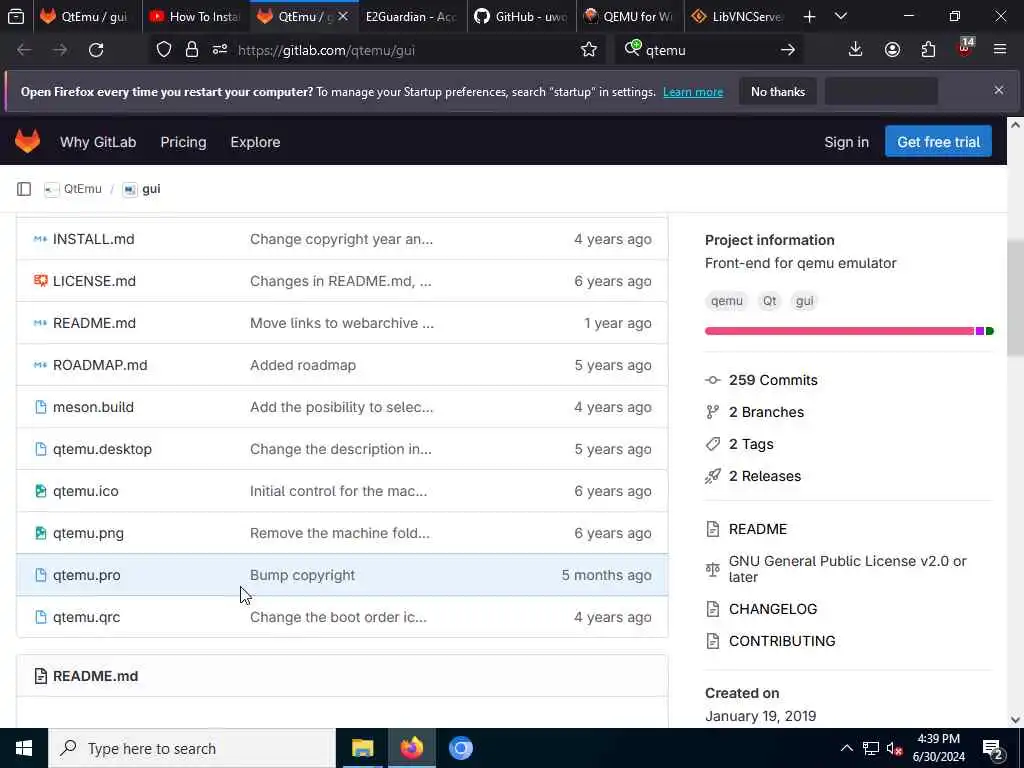This screenshot has width=1024, height=768.
Task: Switch to the How To Install YouTube tab
Action: (x=195, y=16)
